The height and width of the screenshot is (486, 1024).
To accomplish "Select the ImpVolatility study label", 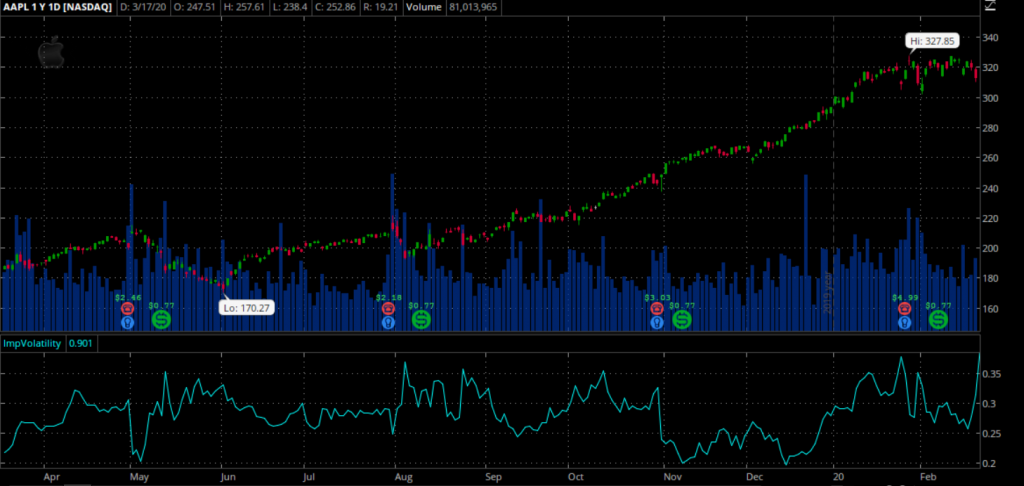I will click(33, 343).
